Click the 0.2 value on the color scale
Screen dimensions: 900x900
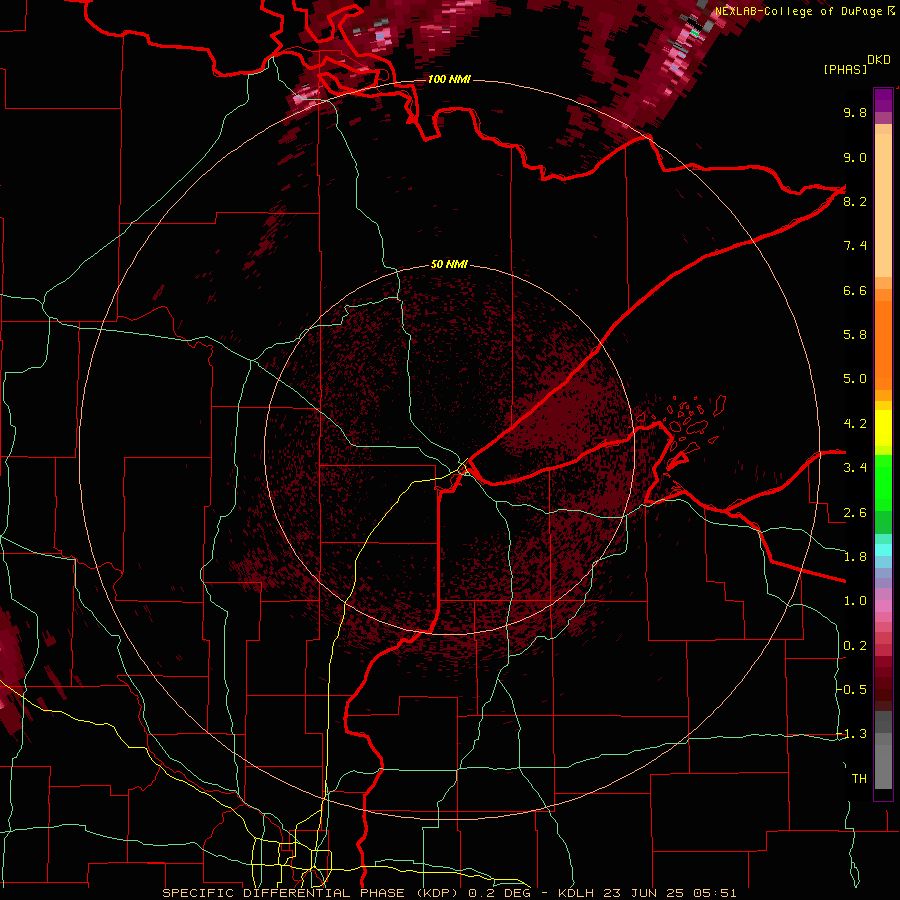[x=855, y=646]
